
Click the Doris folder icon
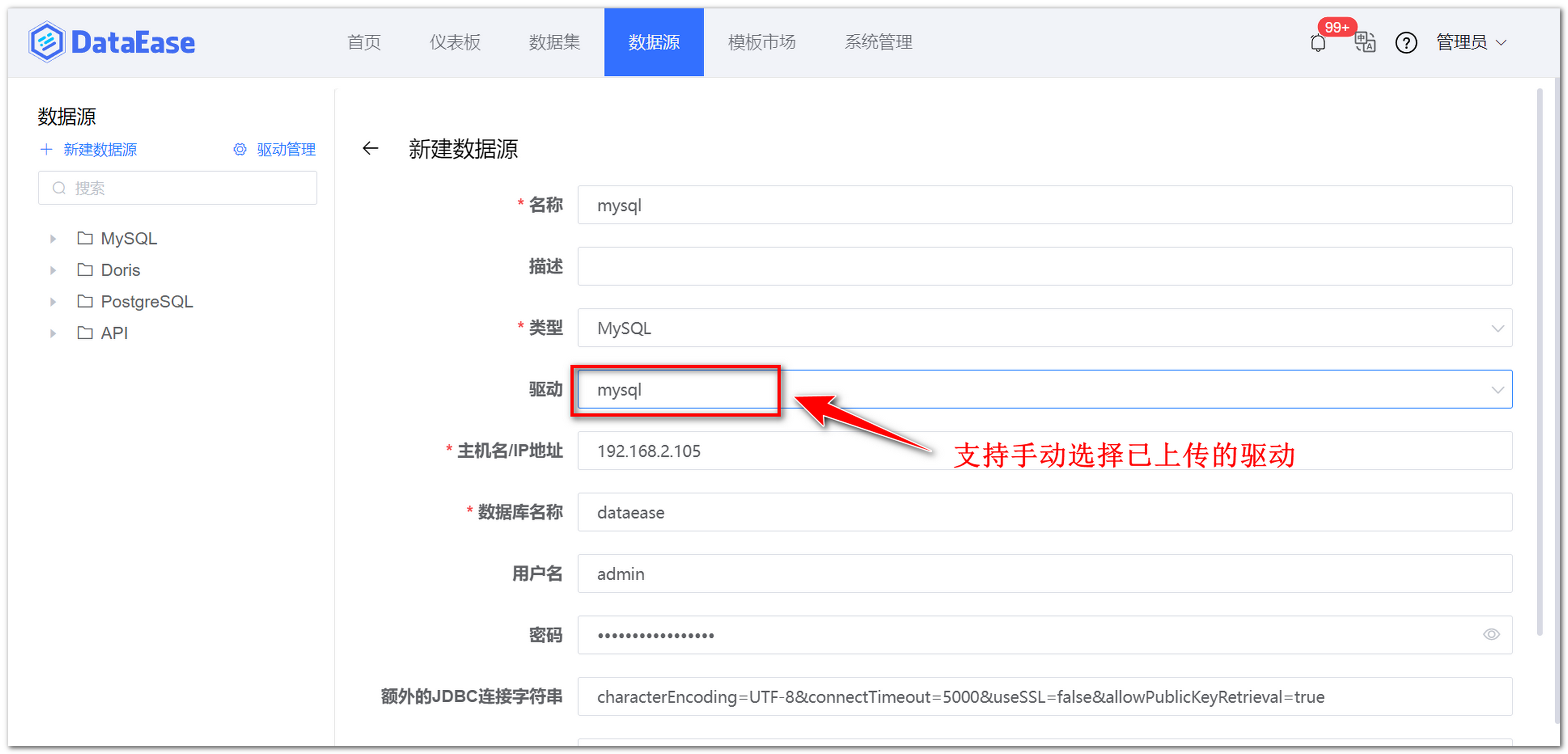85,270
